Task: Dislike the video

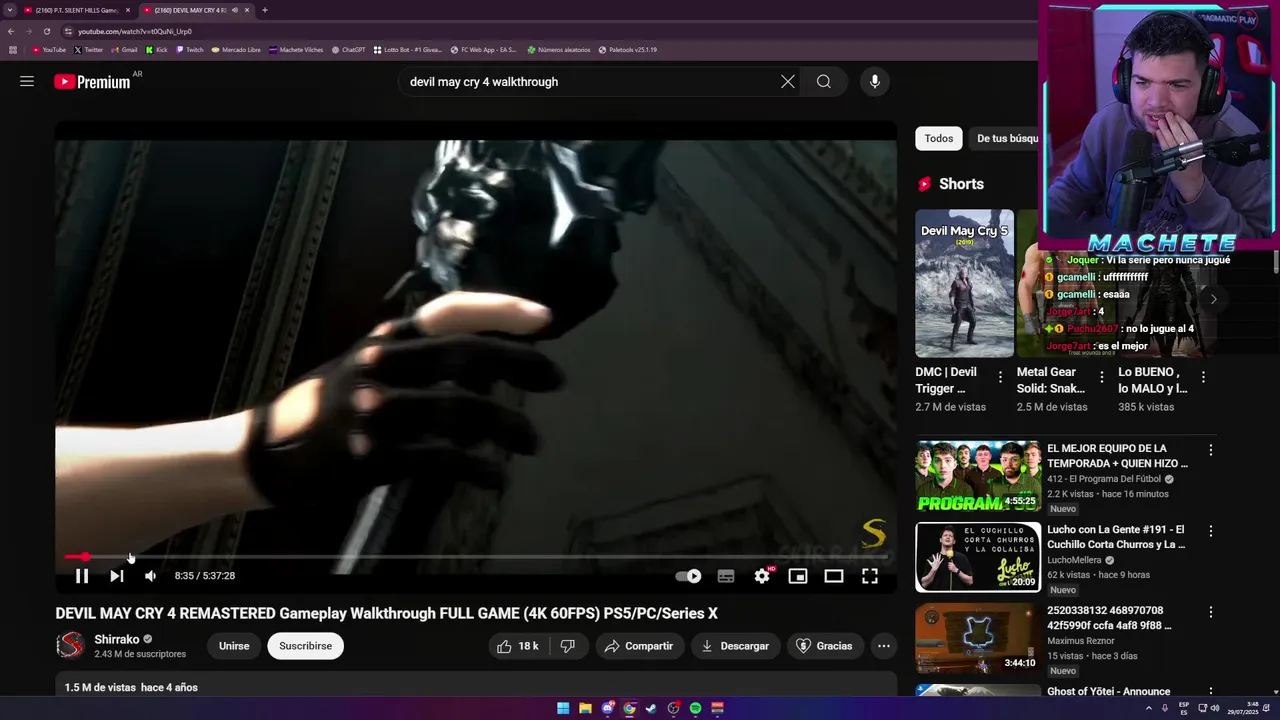Action: tap(568, 646)
